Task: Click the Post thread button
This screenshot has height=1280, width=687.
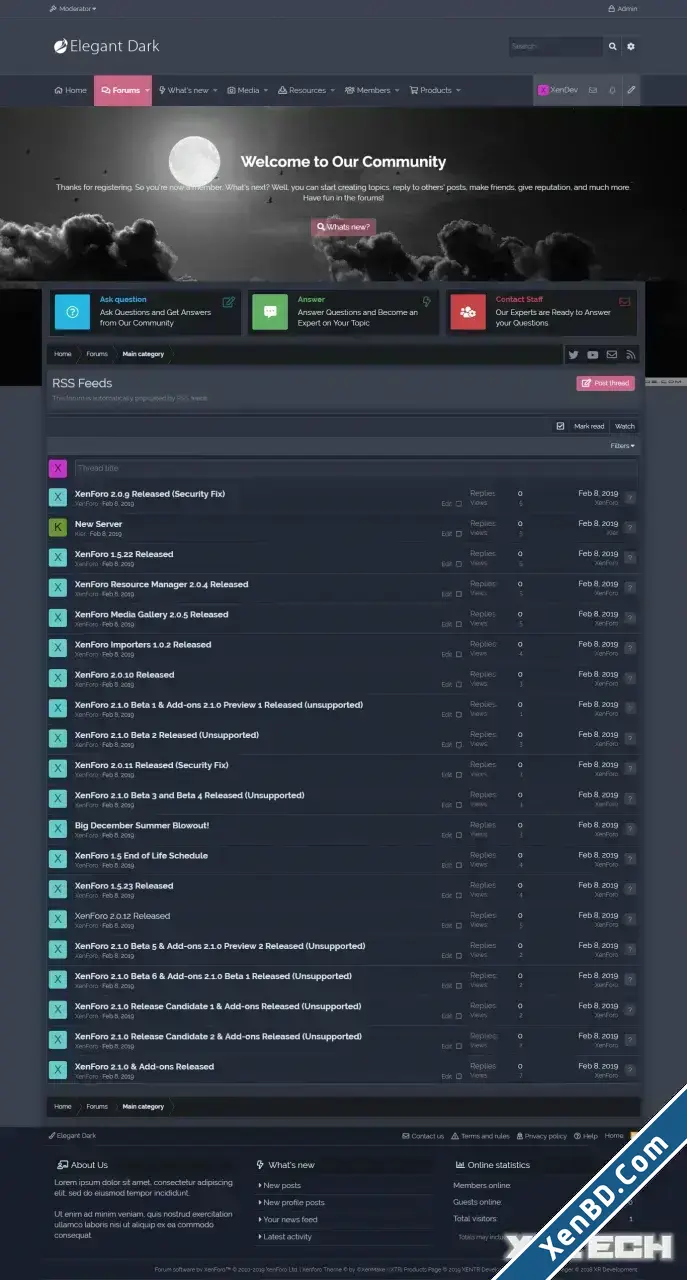Action: tap(605, 383)
